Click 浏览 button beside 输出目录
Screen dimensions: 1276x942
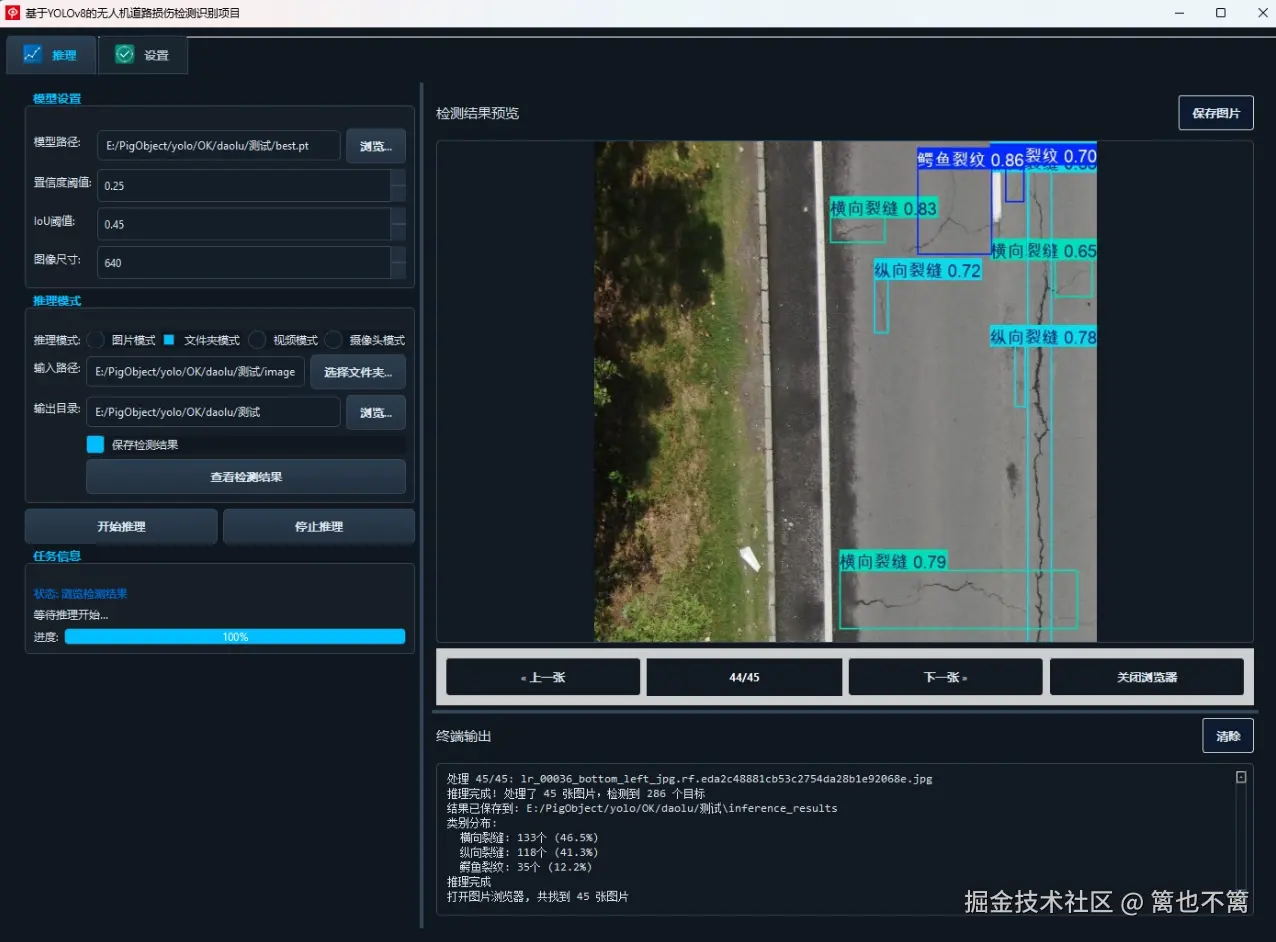click(376, 412)
